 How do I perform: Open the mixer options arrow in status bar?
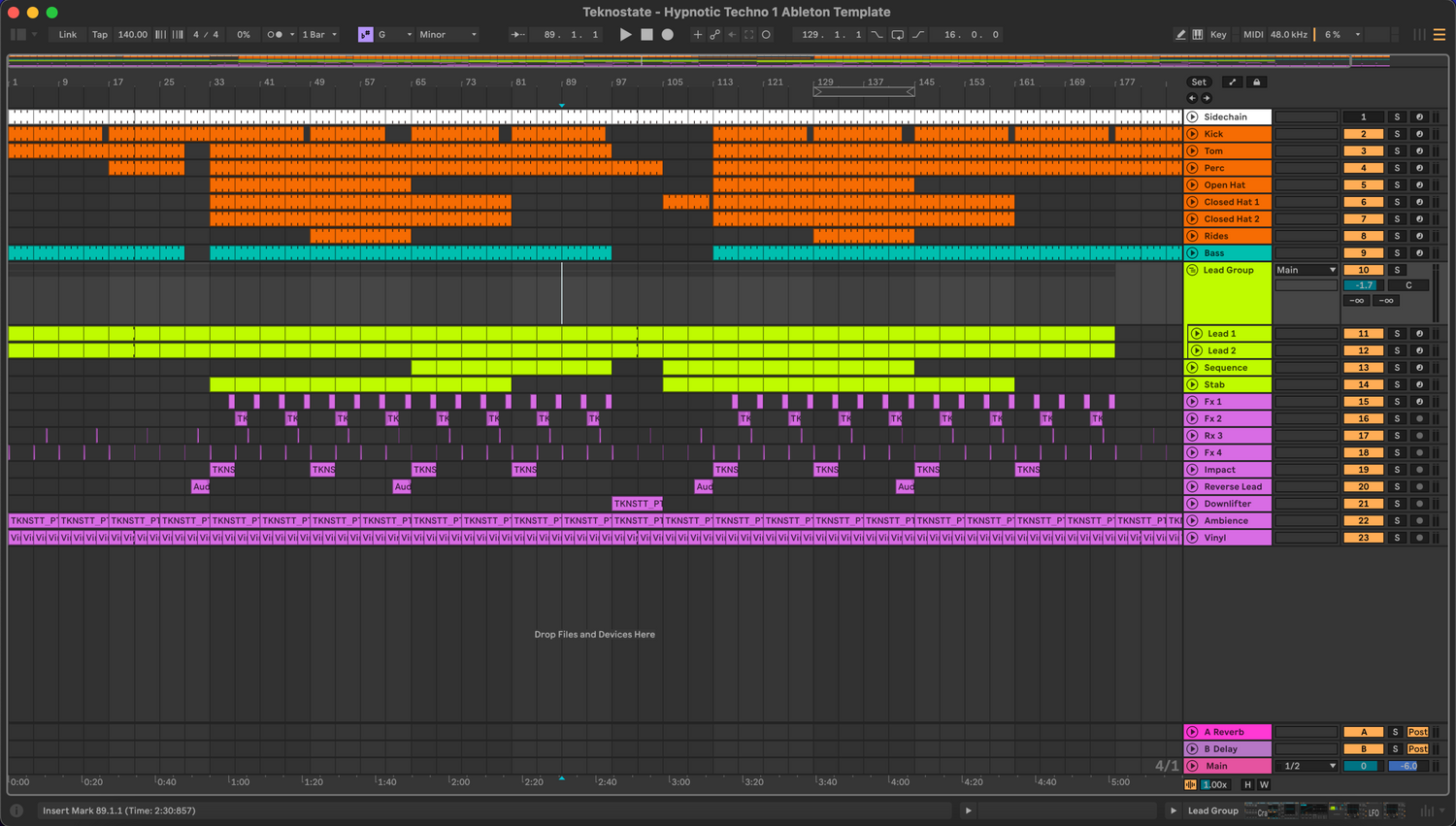[x=1441, y=810]
